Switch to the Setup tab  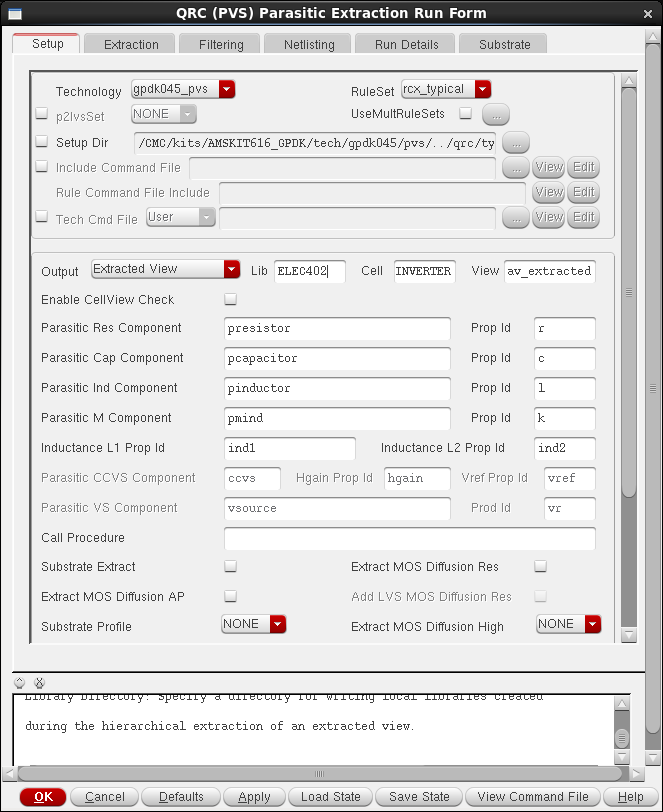[47, 44]
